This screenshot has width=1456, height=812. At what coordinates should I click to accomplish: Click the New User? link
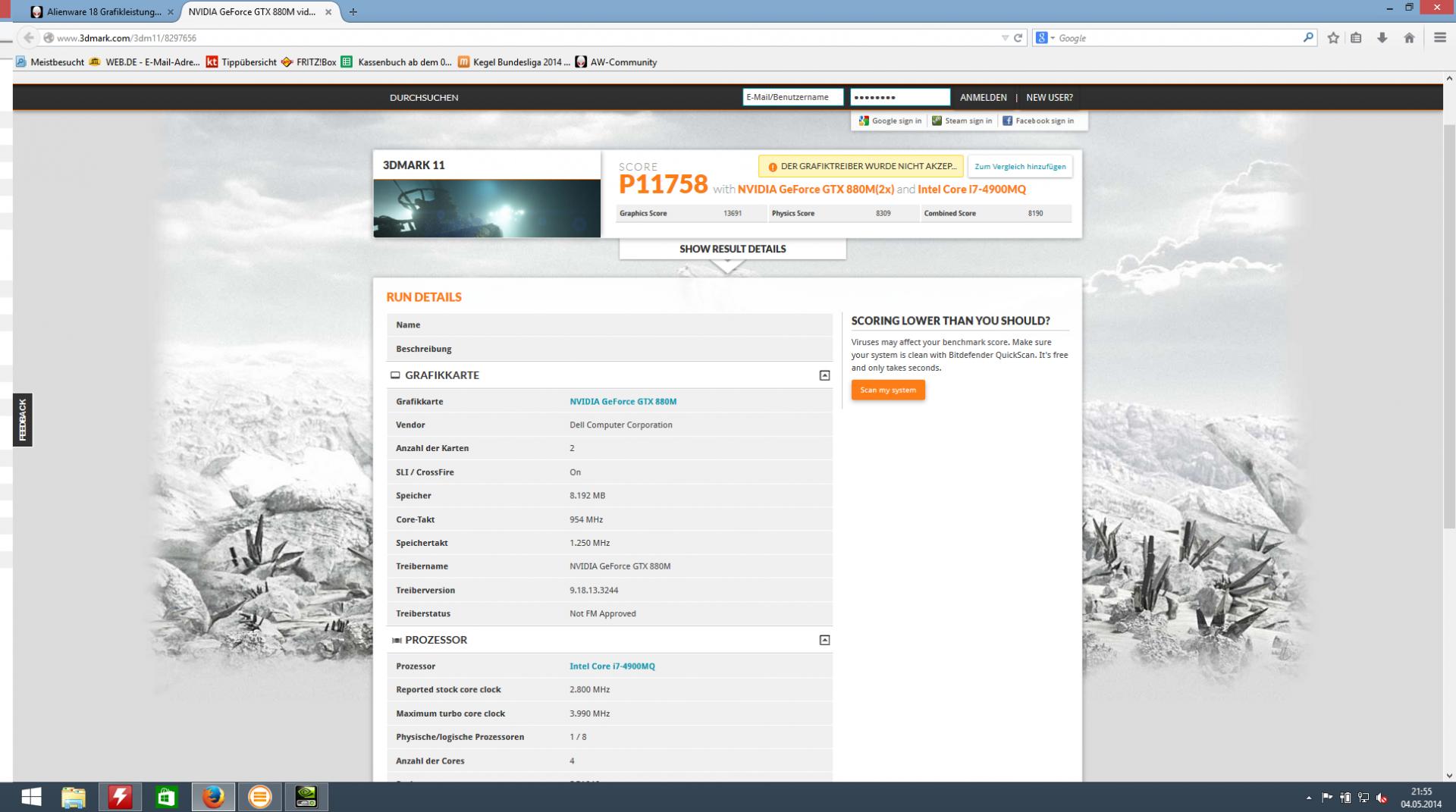point(1049,97)
